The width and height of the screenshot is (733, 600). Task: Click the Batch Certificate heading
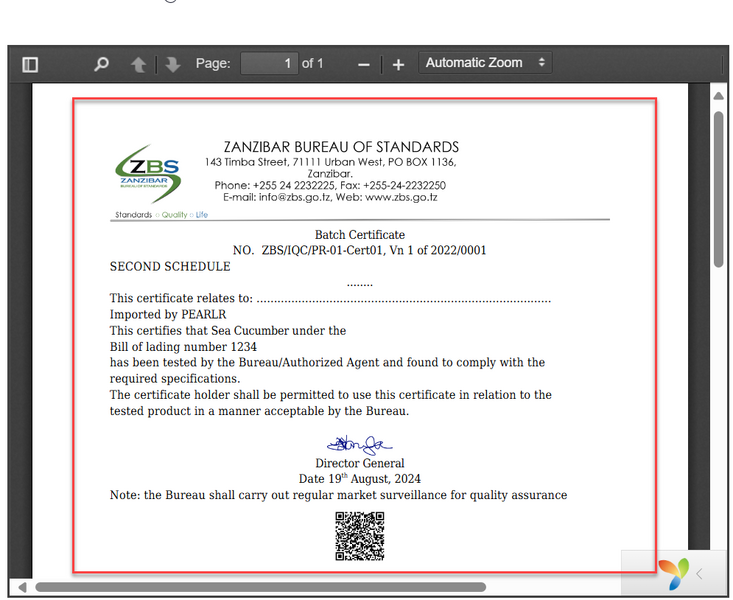coord(359,235)
